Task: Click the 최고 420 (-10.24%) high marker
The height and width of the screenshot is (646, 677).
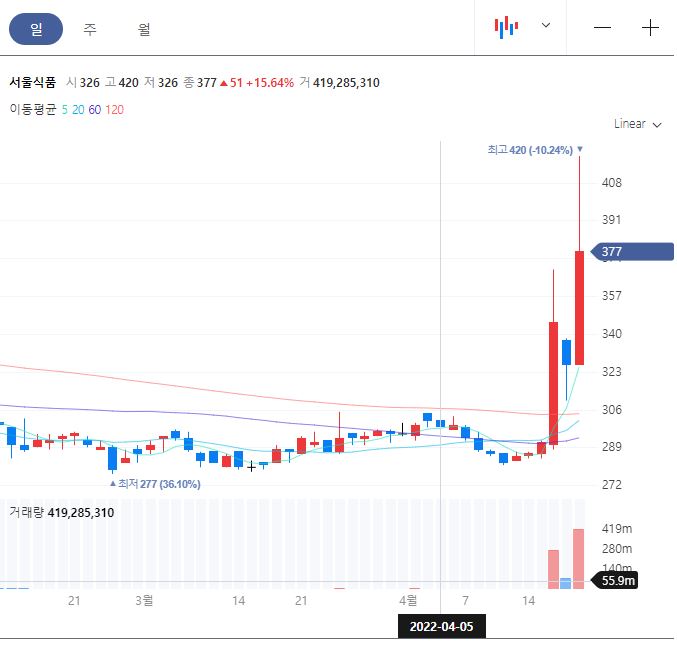Action: coord(535,150)
